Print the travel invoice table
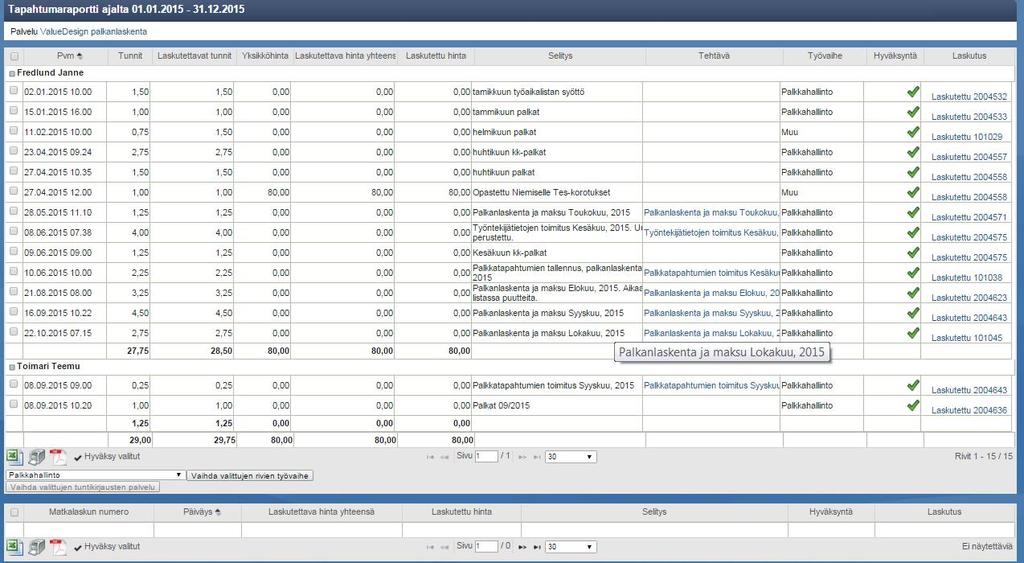This screenshot has height=563, width=1024. pyautogui.click(x=37, y=547)
